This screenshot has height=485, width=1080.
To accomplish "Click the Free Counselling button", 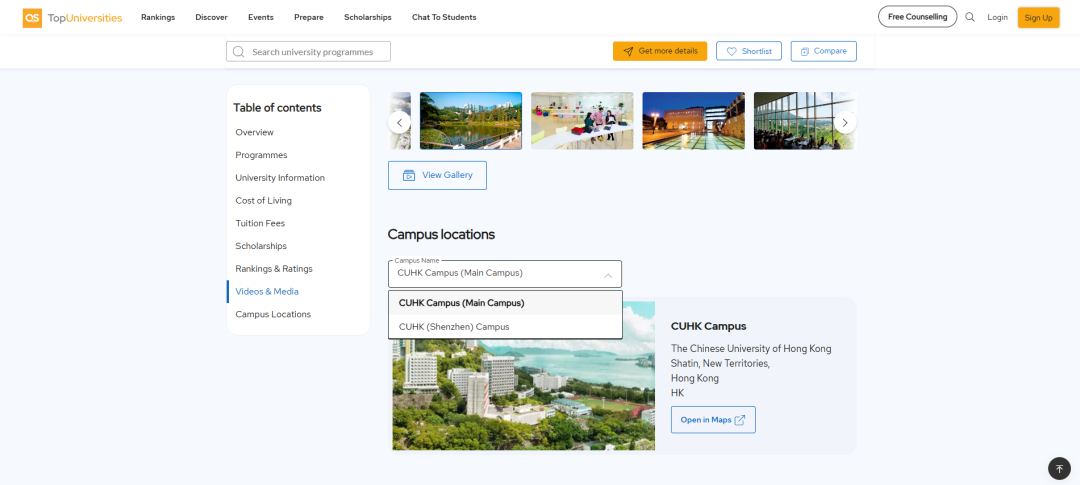I will 917,17.
